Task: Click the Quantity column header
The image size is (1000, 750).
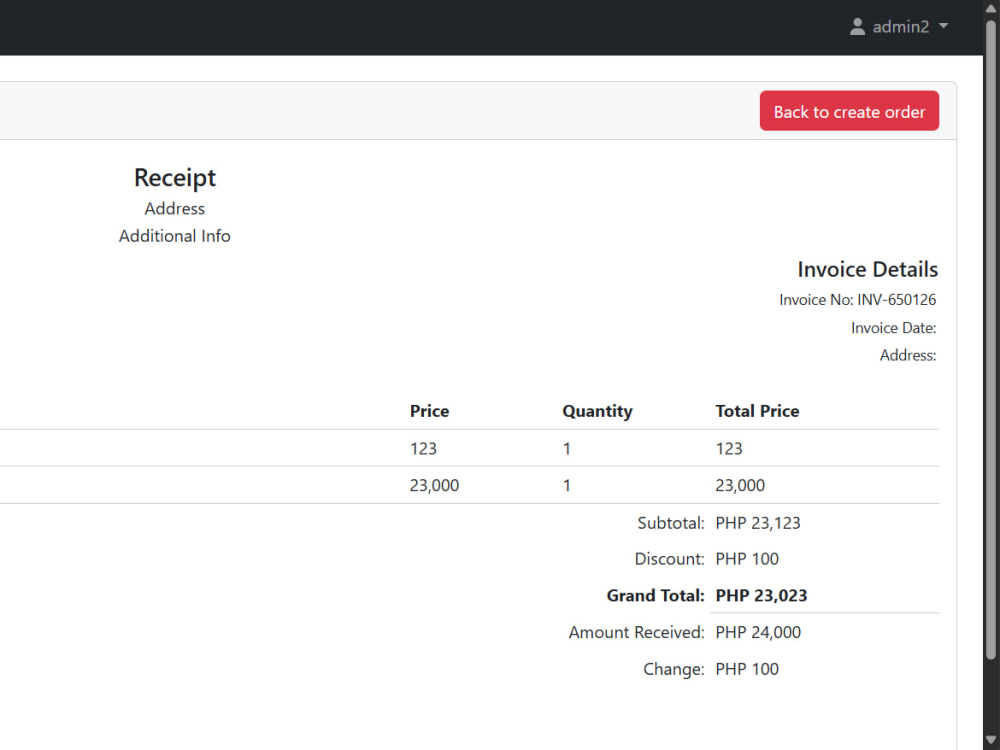Action: coord(598,411)
